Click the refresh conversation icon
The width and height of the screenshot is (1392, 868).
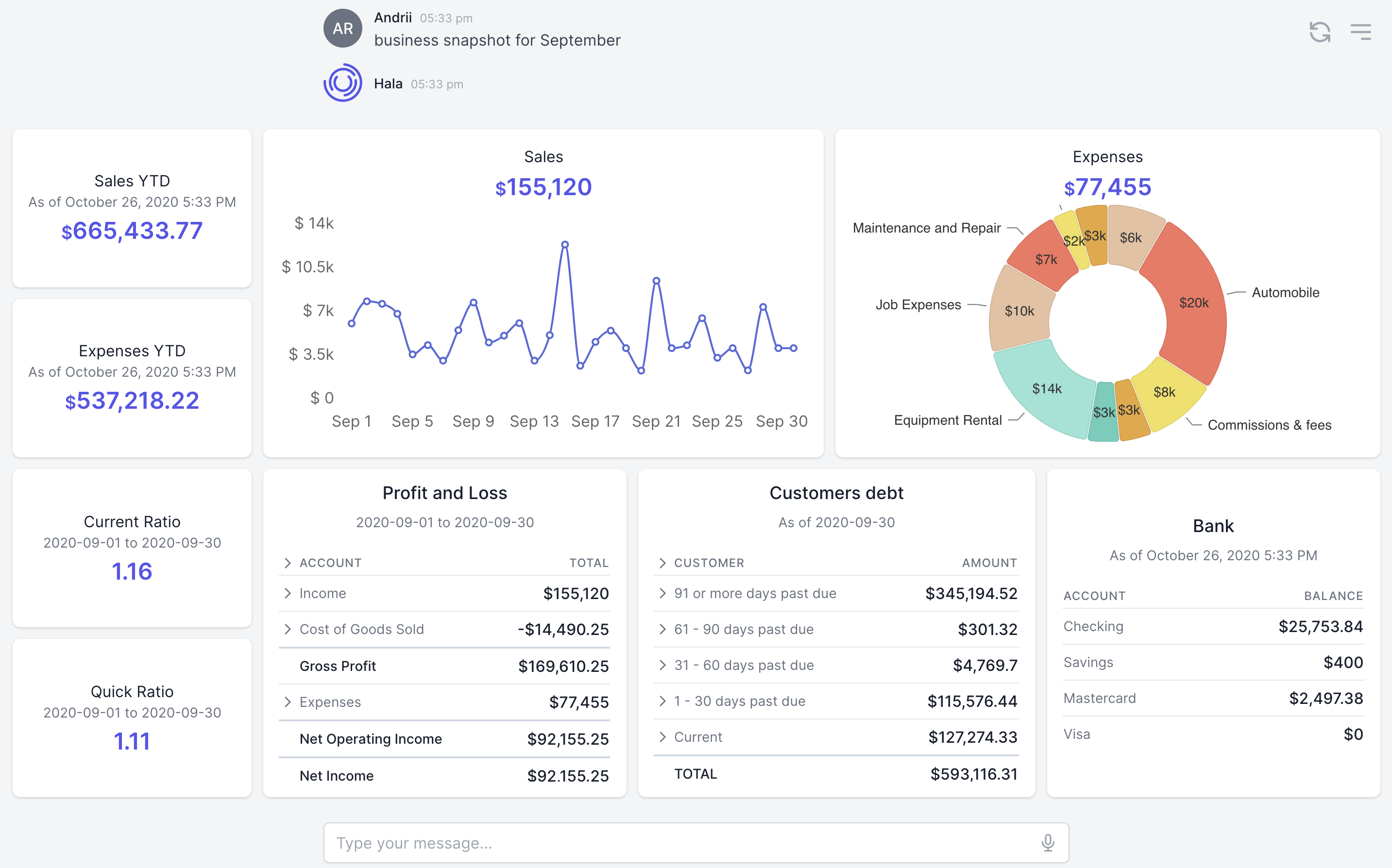pyautogui.click(x=1320, y=32)
